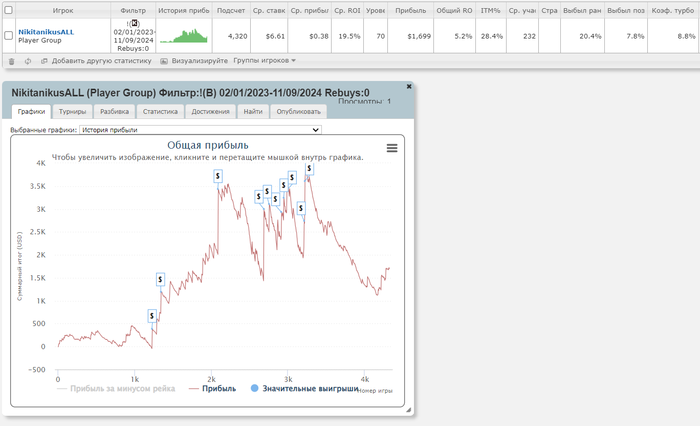Expand the Группы игроков dropdown
The image size is (700, 426).
264,61
